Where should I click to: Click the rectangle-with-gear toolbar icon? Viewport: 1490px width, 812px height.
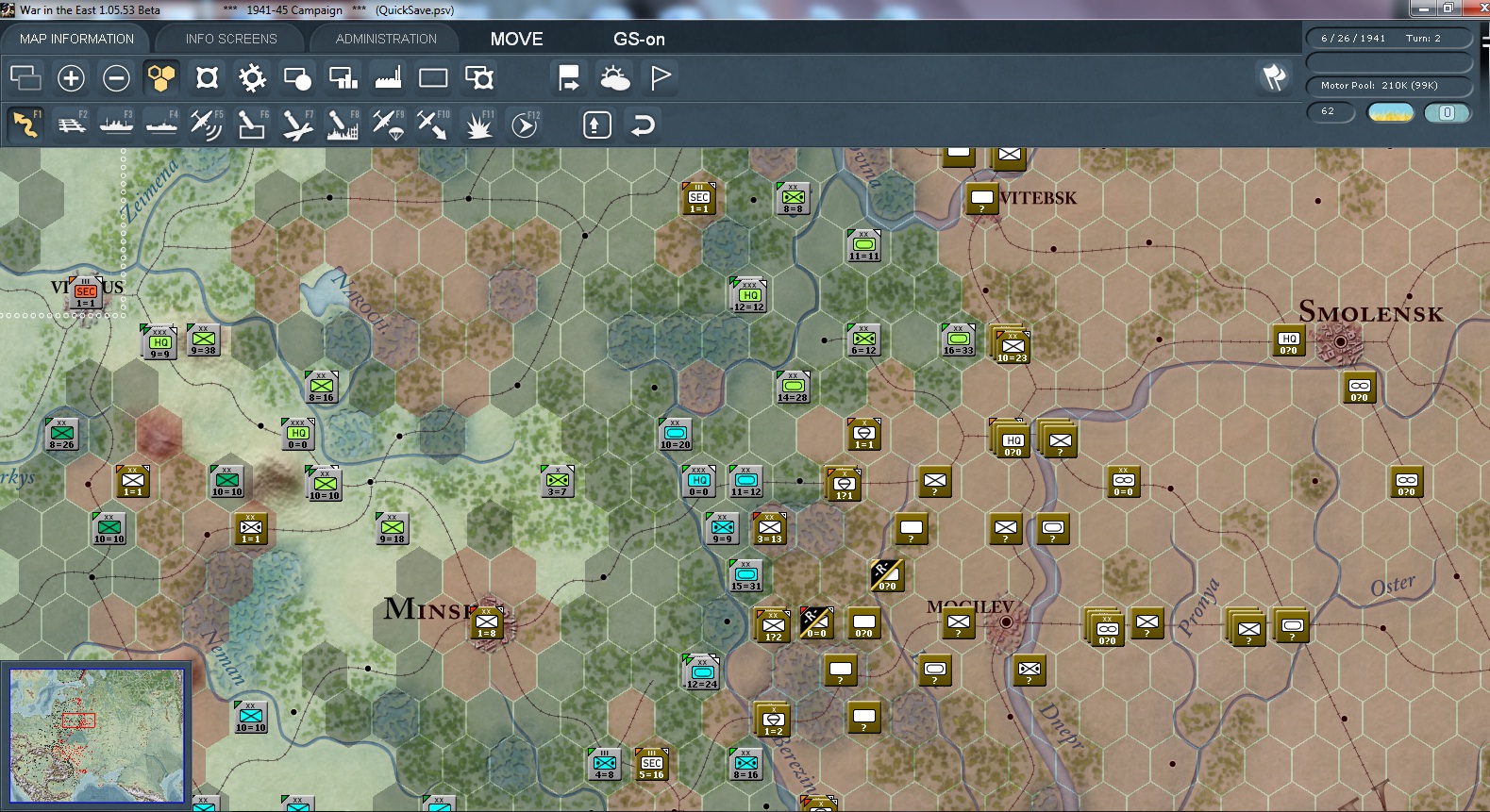click(x=478, y=77)
